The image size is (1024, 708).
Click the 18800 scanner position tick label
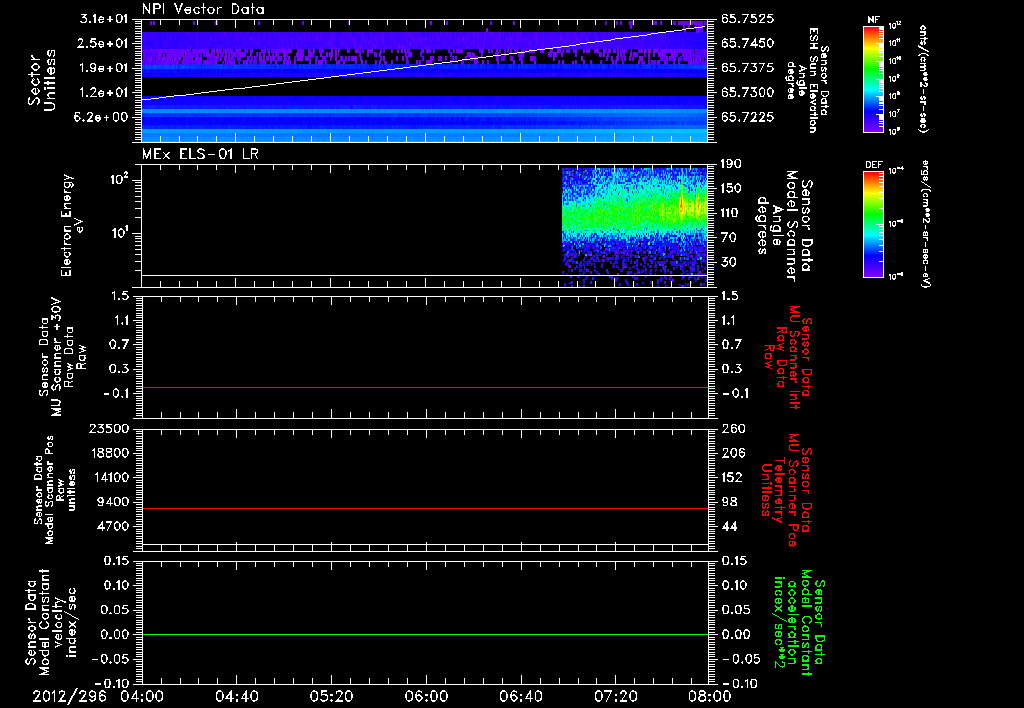109,453
